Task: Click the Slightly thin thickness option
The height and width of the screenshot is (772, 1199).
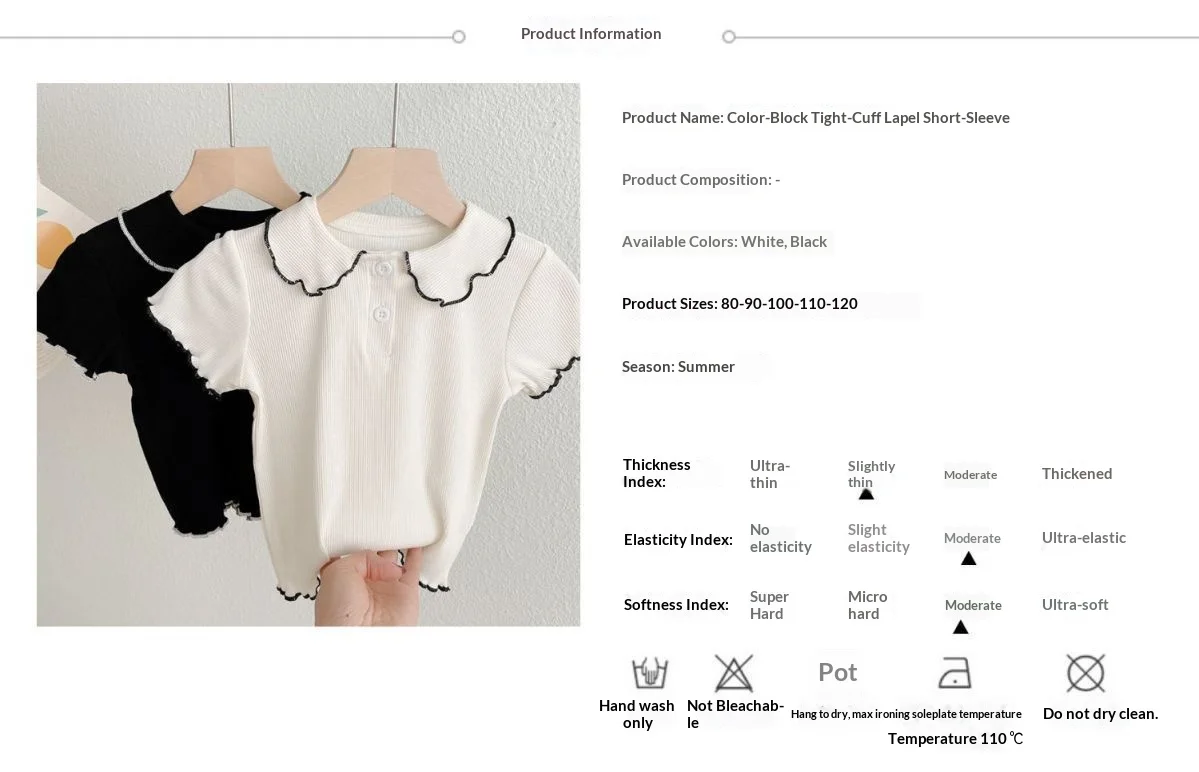Action: [871, 474]
